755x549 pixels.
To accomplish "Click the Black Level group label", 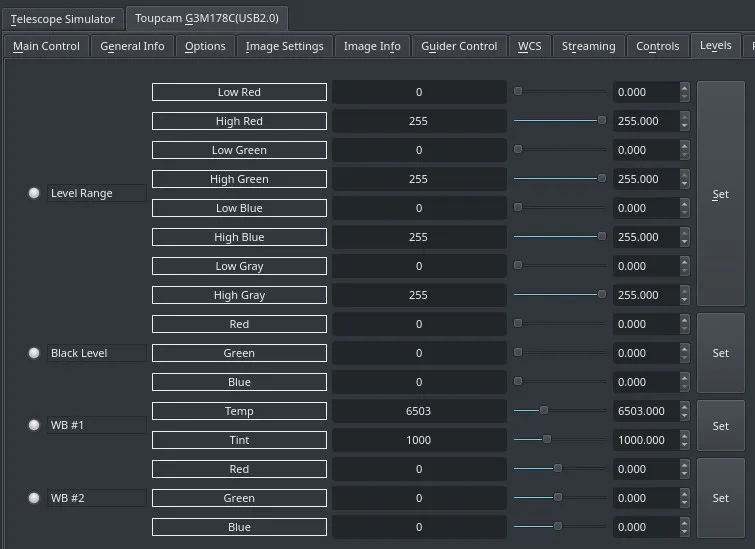I will (x=96, y=353).
